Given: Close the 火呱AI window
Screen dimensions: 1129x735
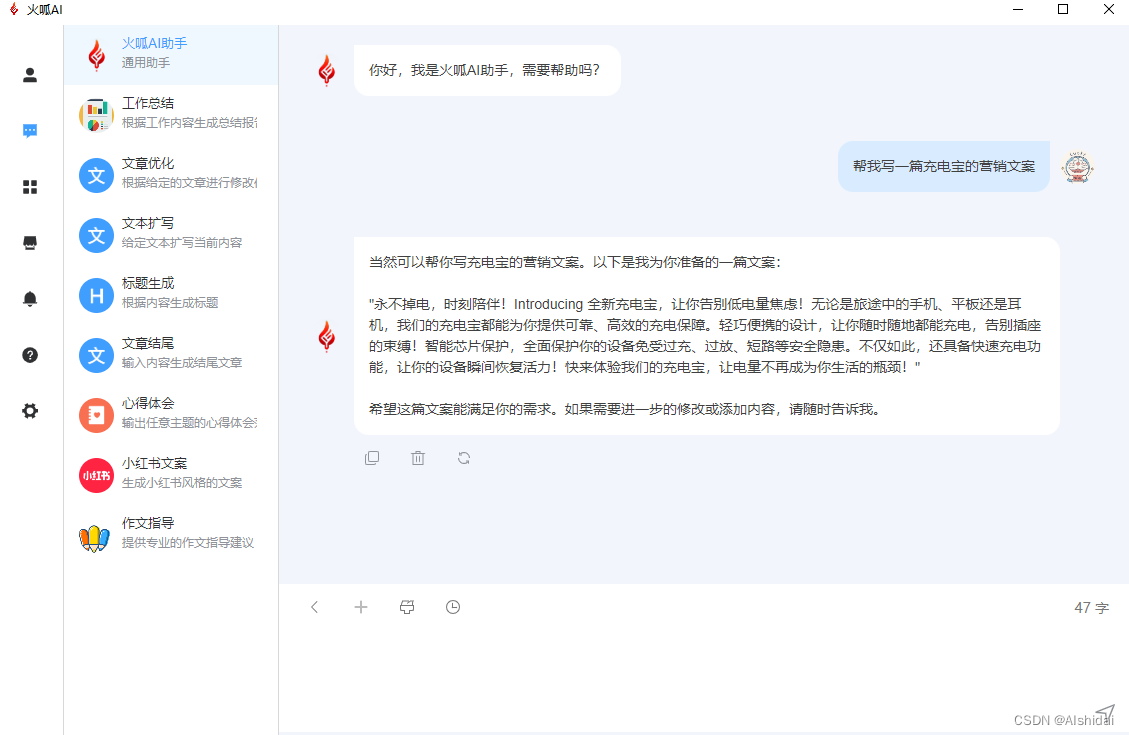Looking at the screenshot, I should pyautogui.click(x=1109, y=9).
